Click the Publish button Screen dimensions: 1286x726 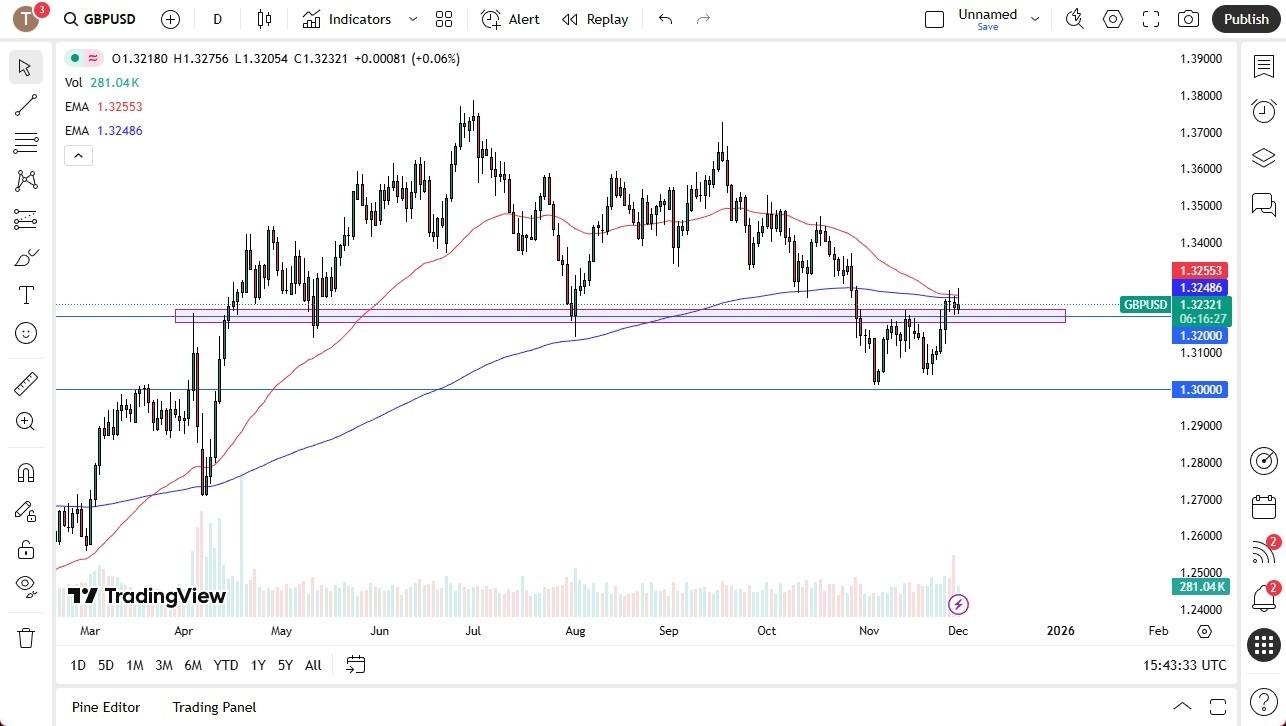tap(1245, 19)
